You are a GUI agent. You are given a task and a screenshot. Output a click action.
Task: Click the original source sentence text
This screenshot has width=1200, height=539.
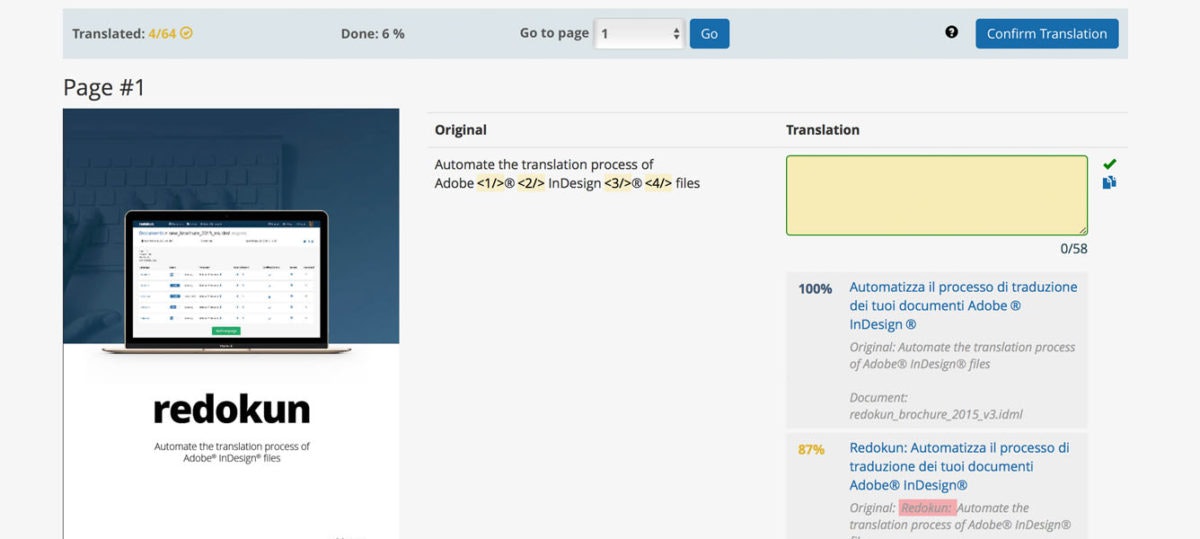coord(567,173)
